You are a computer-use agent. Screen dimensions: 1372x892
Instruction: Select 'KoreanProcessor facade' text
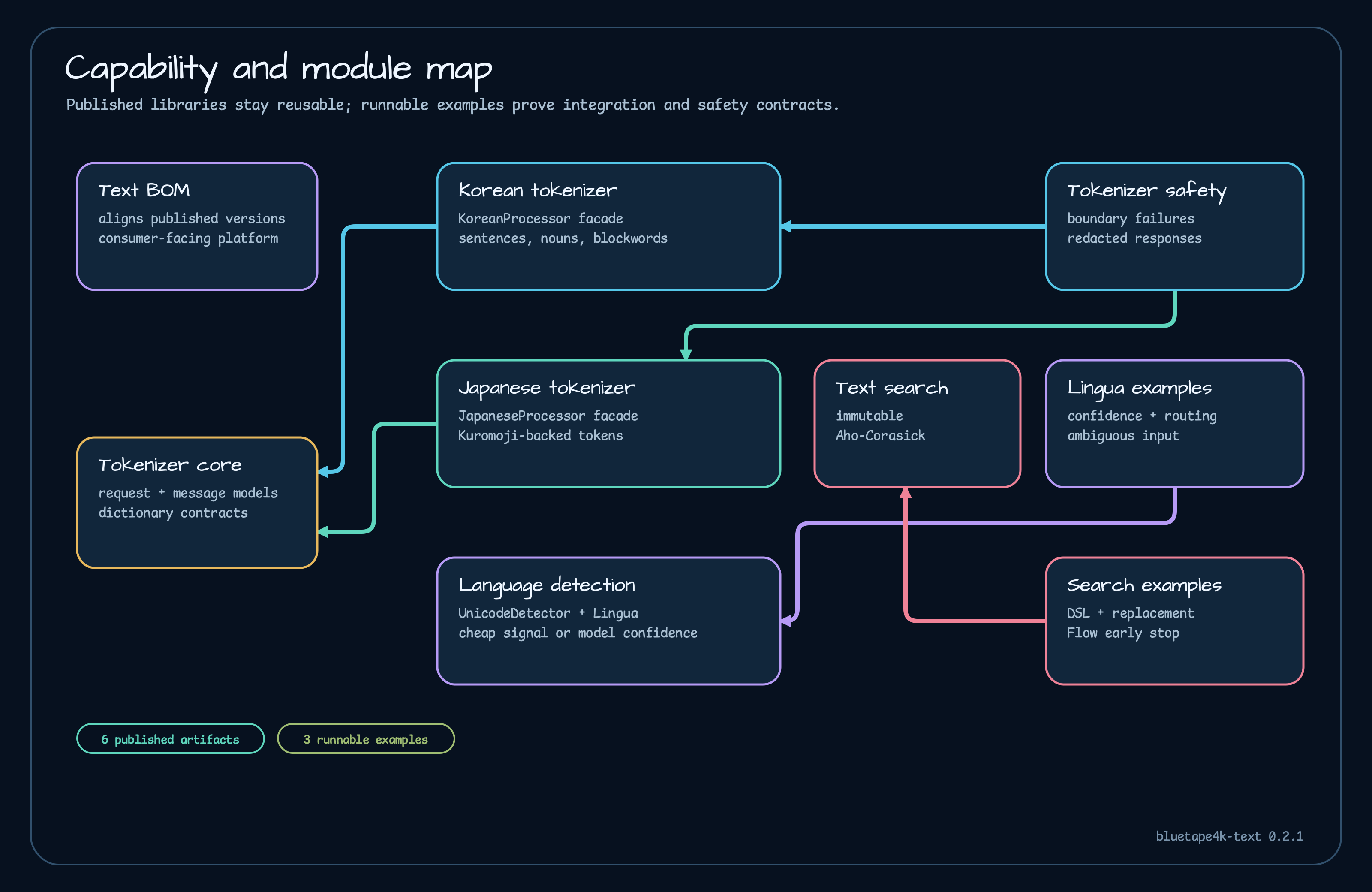pyautogui.click(x=540, y=219)
